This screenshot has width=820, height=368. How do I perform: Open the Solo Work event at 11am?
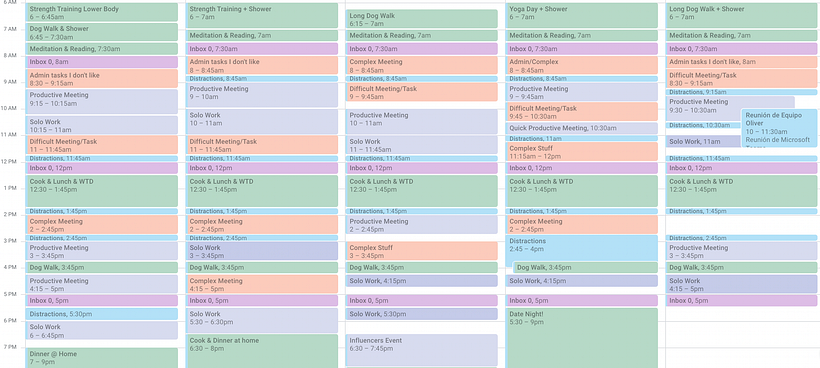[x=703, y=142]
